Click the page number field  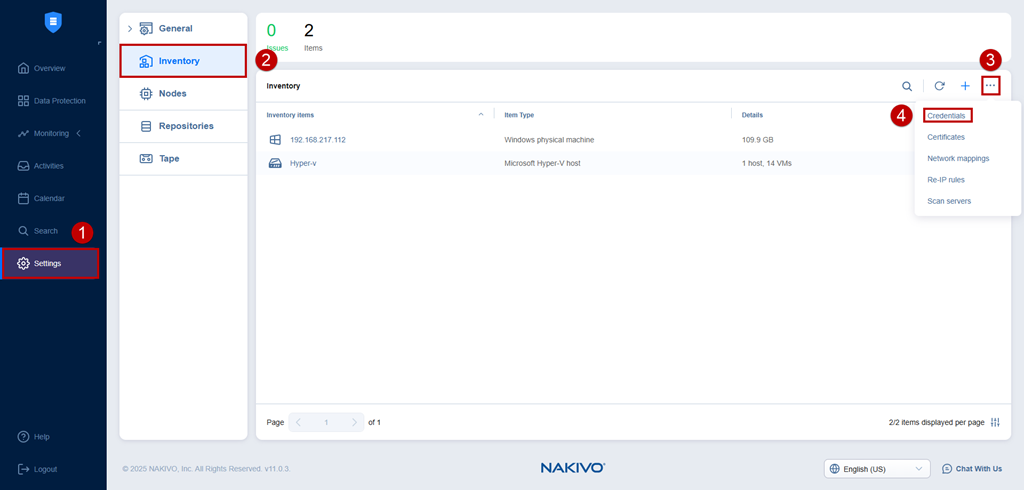(x=327, y=423)
